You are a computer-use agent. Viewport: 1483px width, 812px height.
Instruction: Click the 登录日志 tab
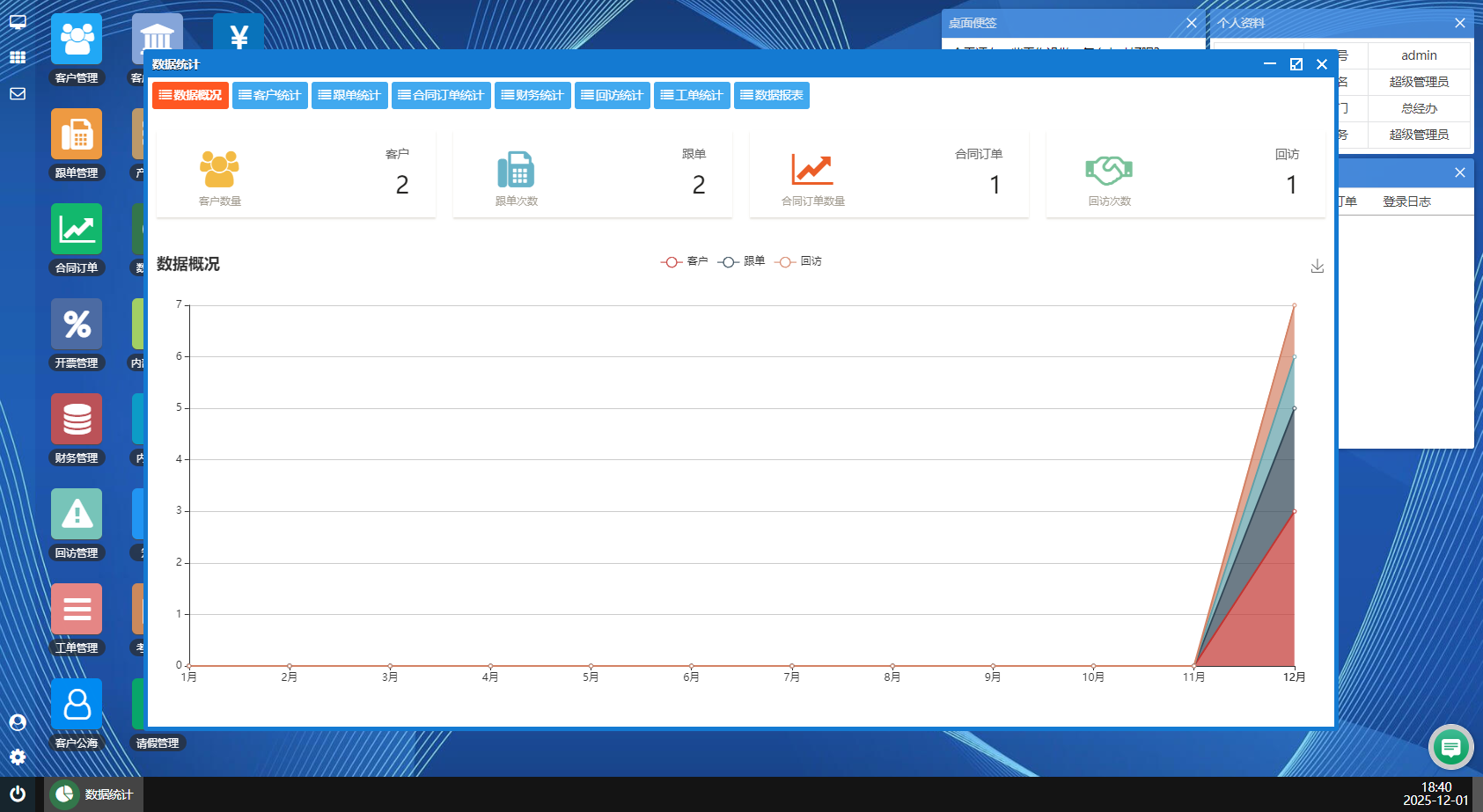(x=1406, y=201)
